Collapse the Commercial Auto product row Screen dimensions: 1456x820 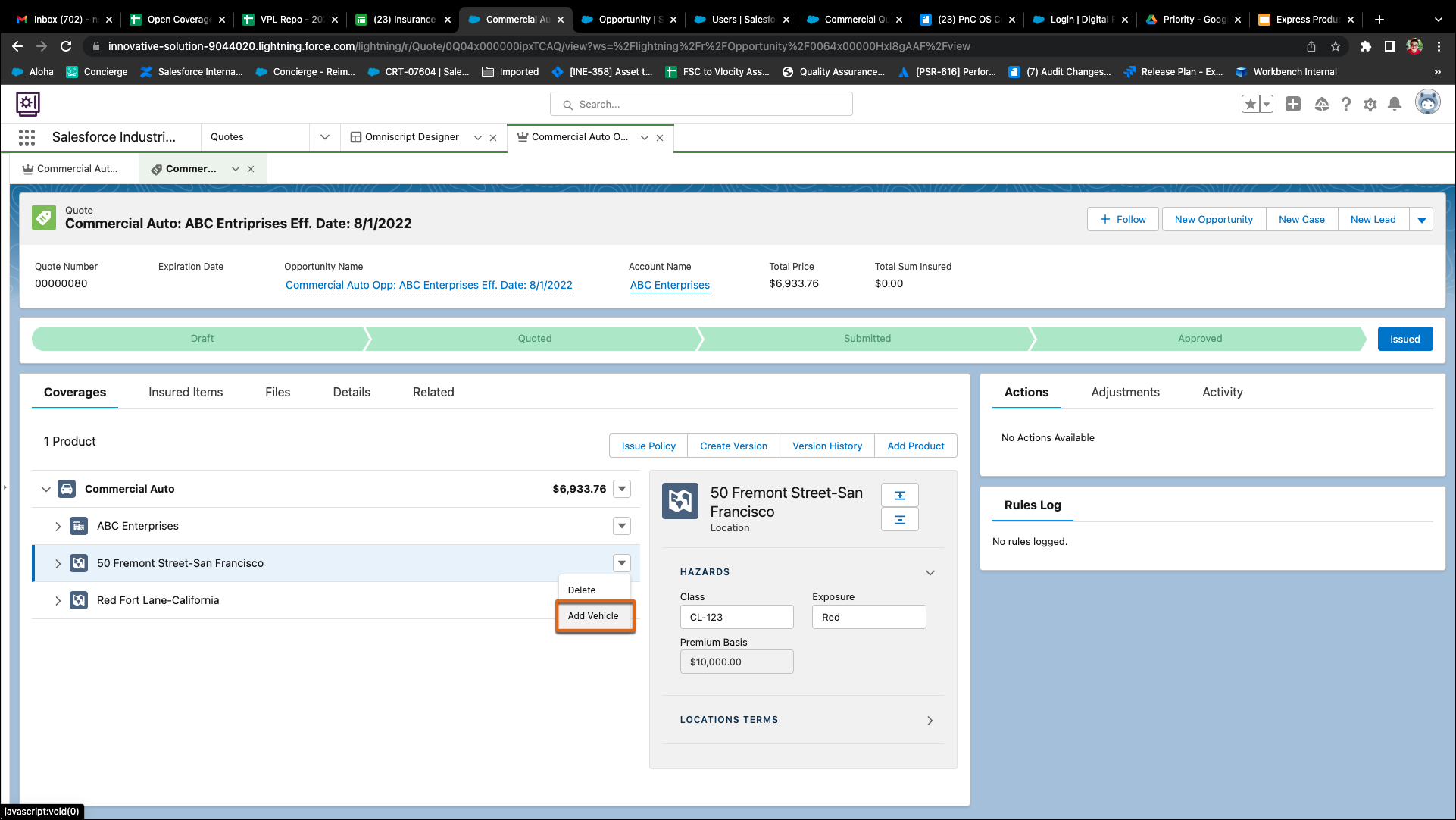tap(46, 489)
